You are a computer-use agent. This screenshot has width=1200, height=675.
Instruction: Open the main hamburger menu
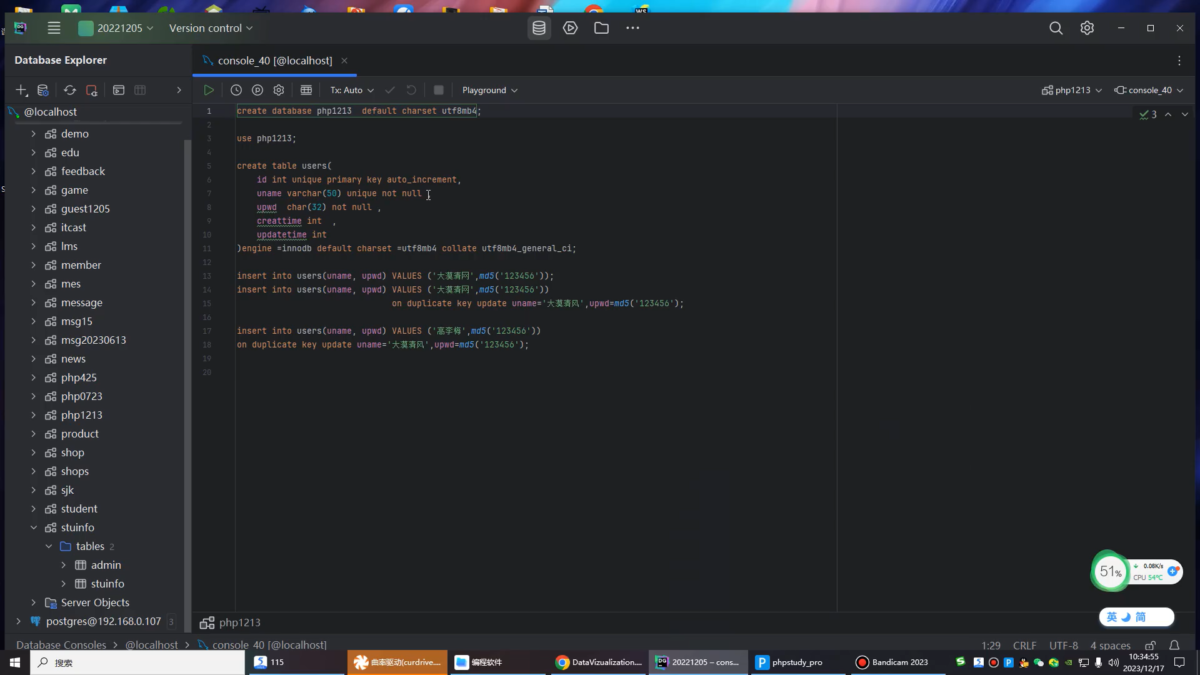tap(54, 28)
